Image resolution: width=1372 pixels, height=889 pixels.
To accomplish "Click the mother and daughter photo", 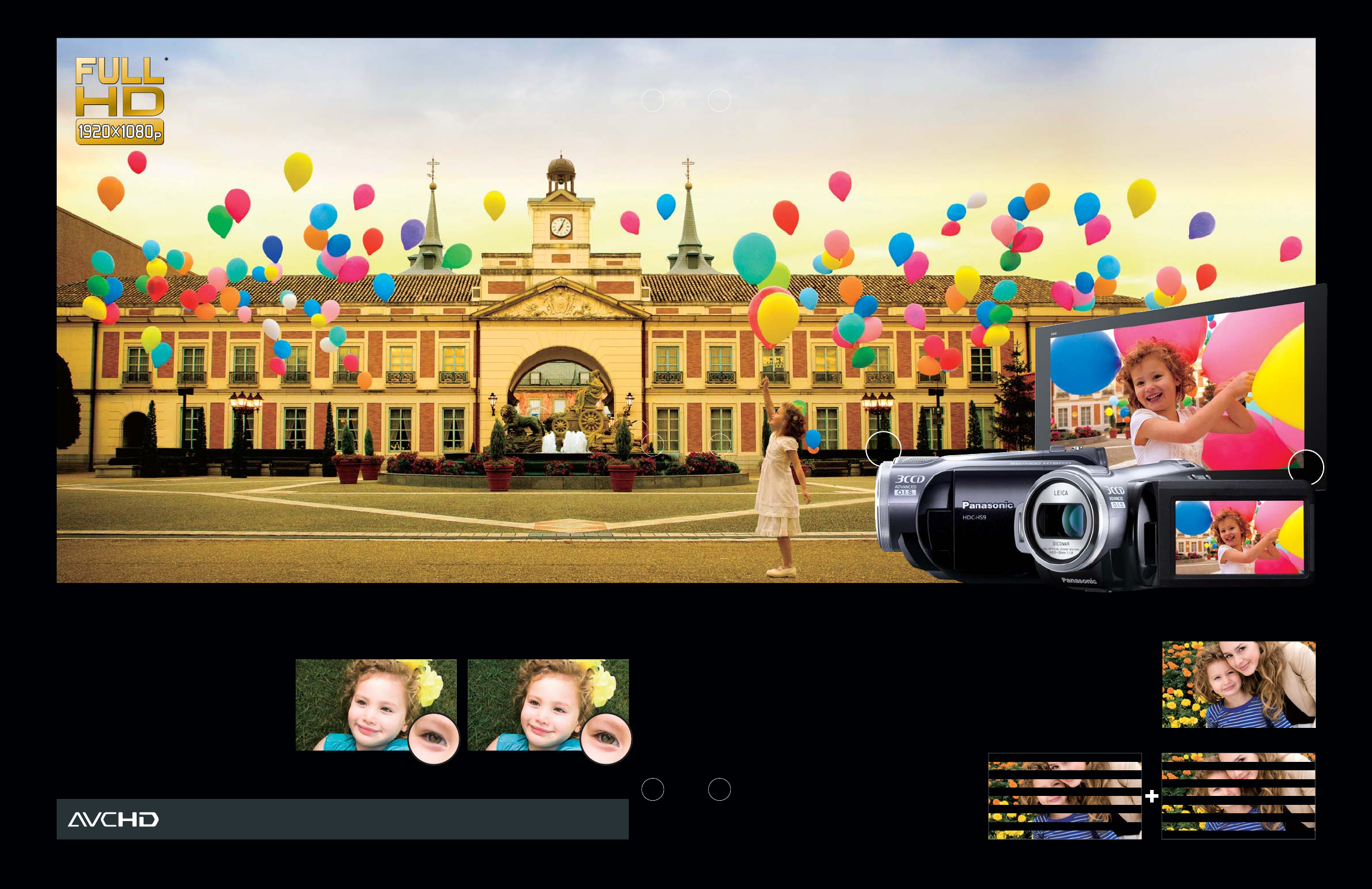I will (1238, 684).
